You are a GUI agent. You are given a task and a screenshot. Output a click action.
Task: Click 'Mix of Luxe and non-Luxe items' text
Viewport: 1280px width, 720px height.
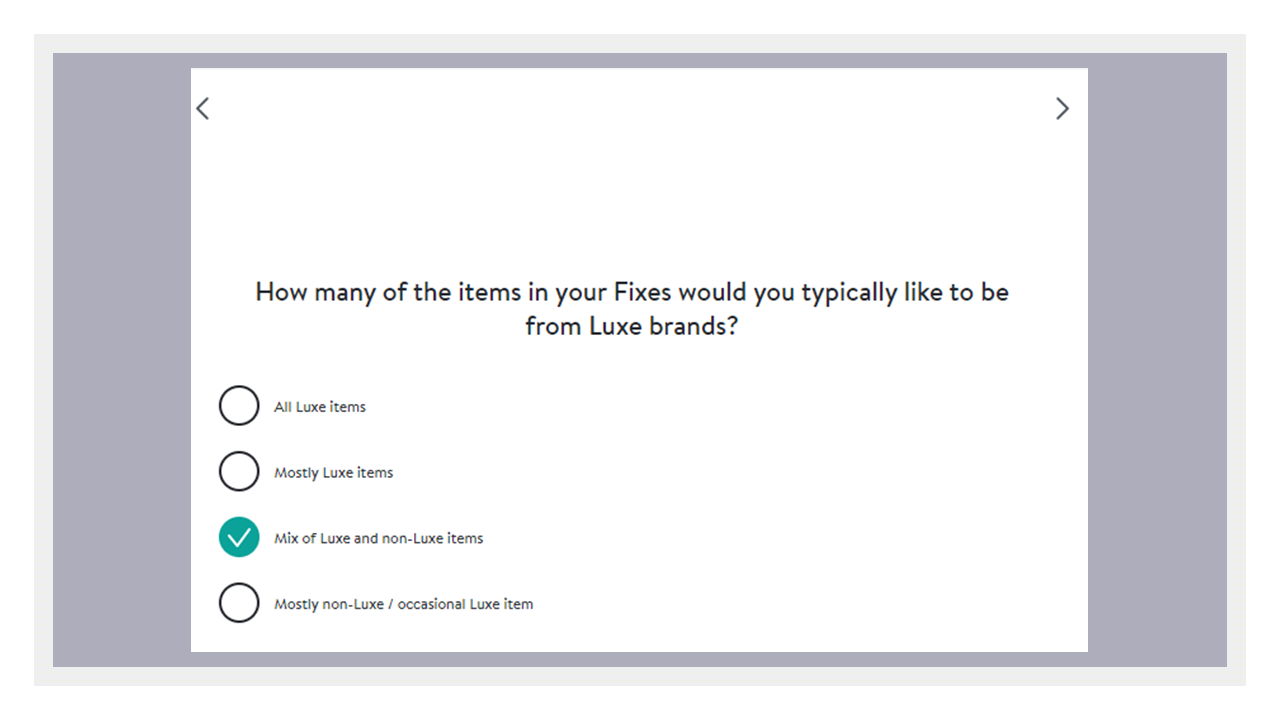379,538
